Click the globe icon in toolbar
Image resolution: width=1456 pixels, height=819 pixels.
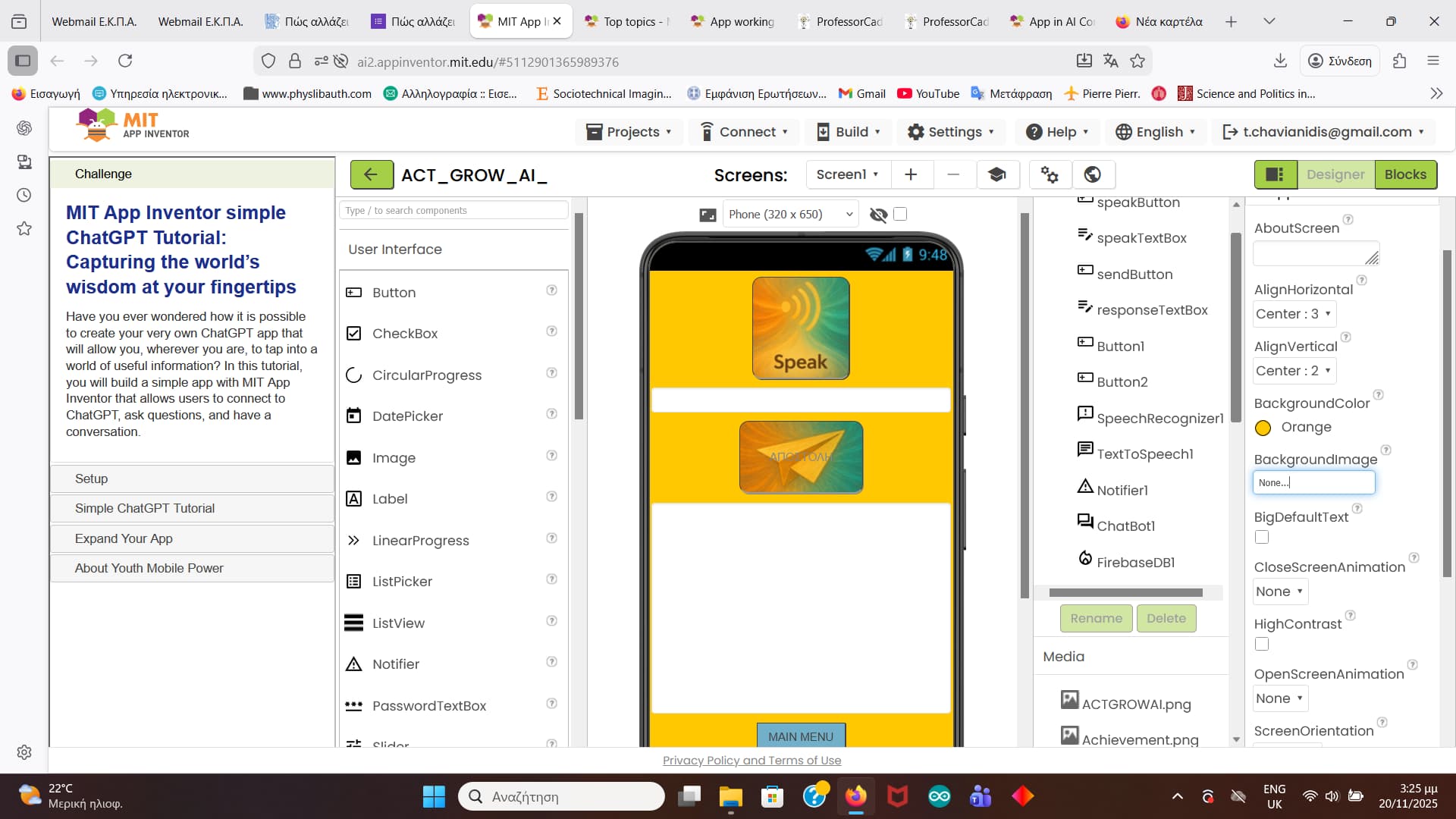click(1092, 174)
